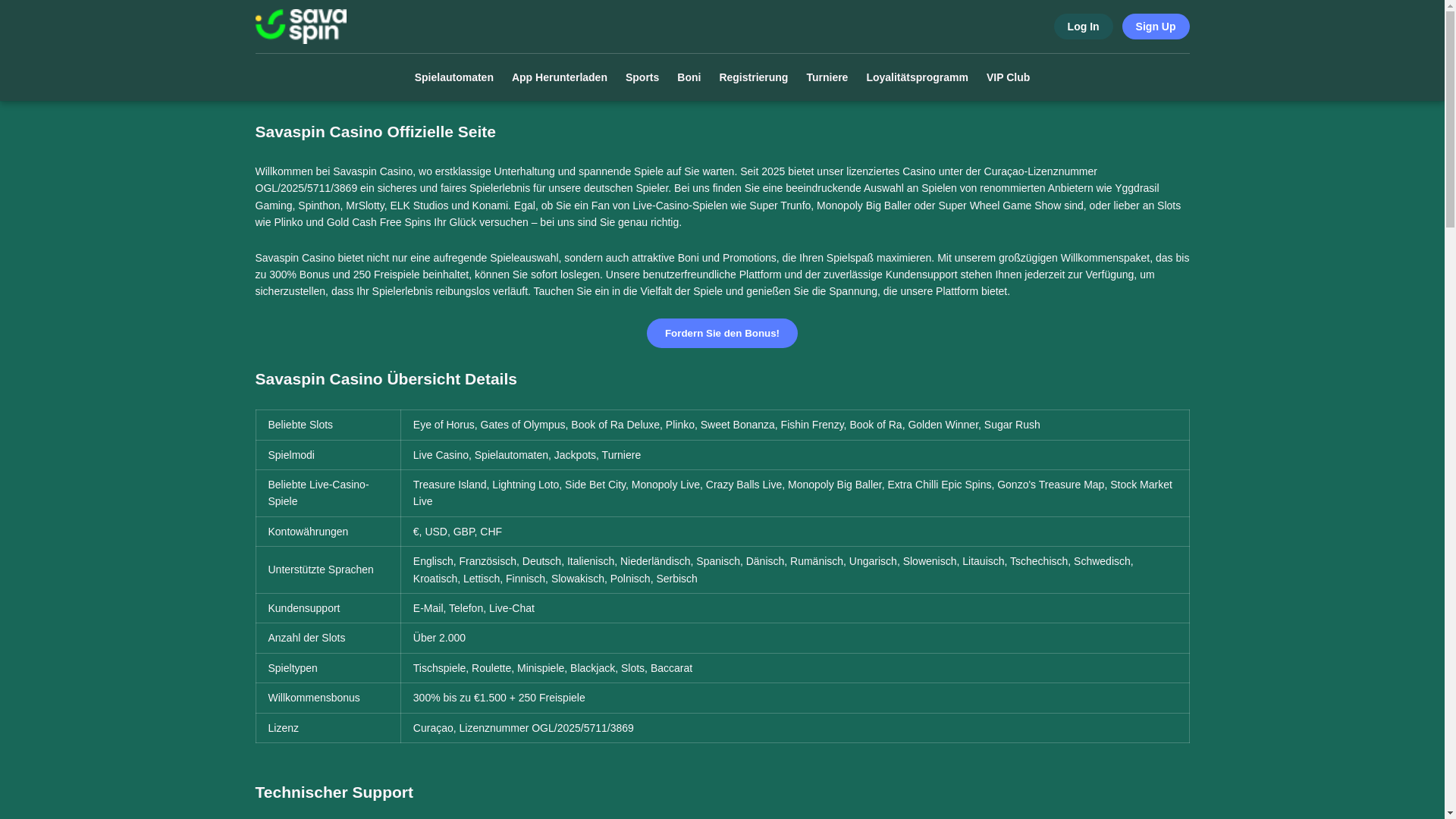Click Savaspin Casino Übersicht Details heading

pos(386,379)
